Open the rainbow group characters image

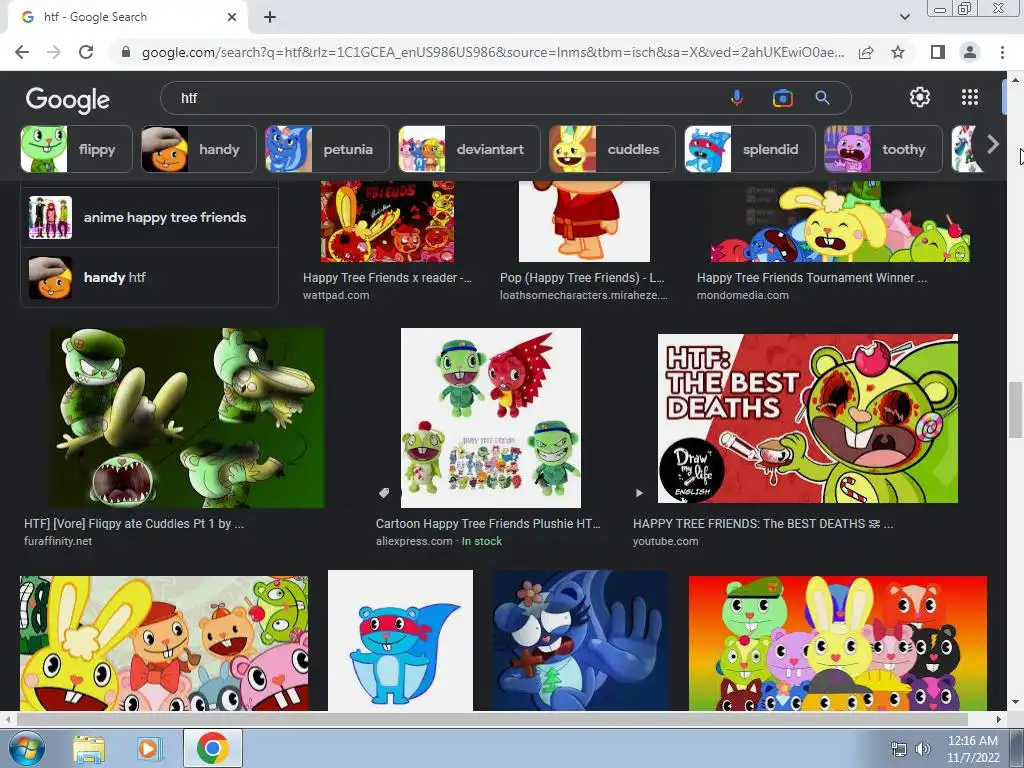(x=838, y=643)
